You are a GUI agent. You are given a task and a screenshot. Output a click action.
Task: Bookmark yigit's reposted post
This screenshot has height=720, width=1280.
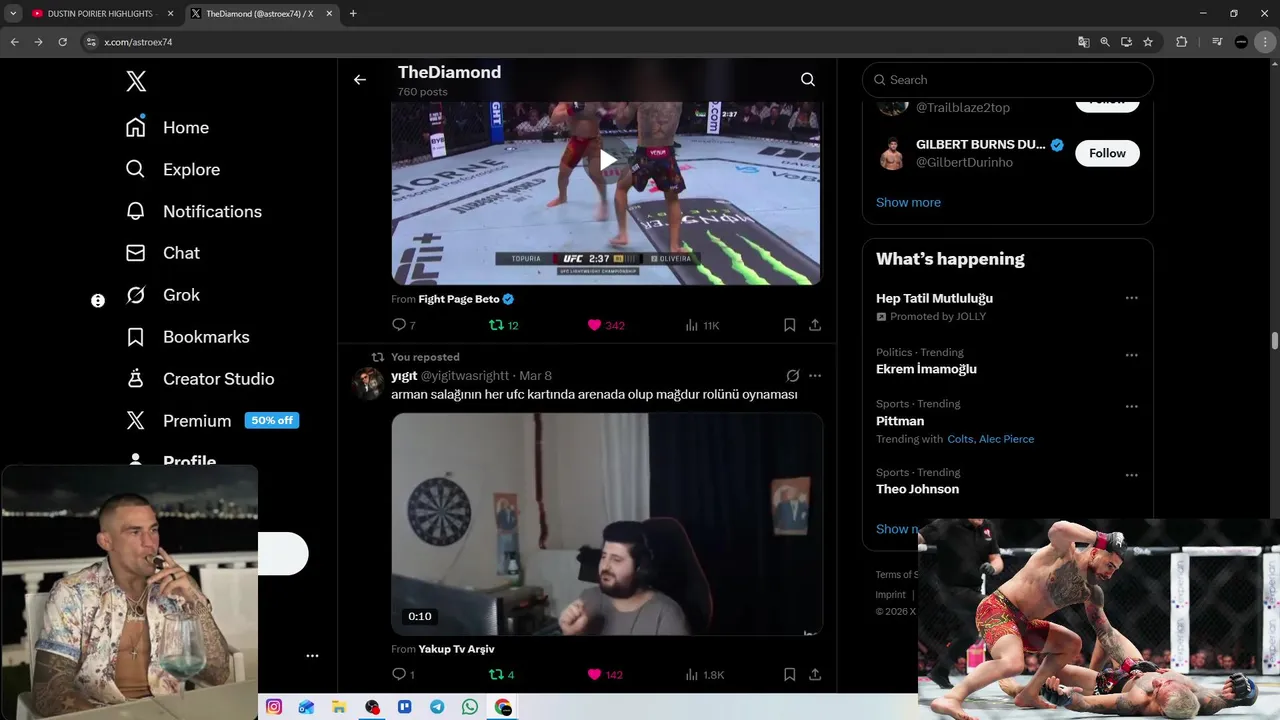(789, 675)
